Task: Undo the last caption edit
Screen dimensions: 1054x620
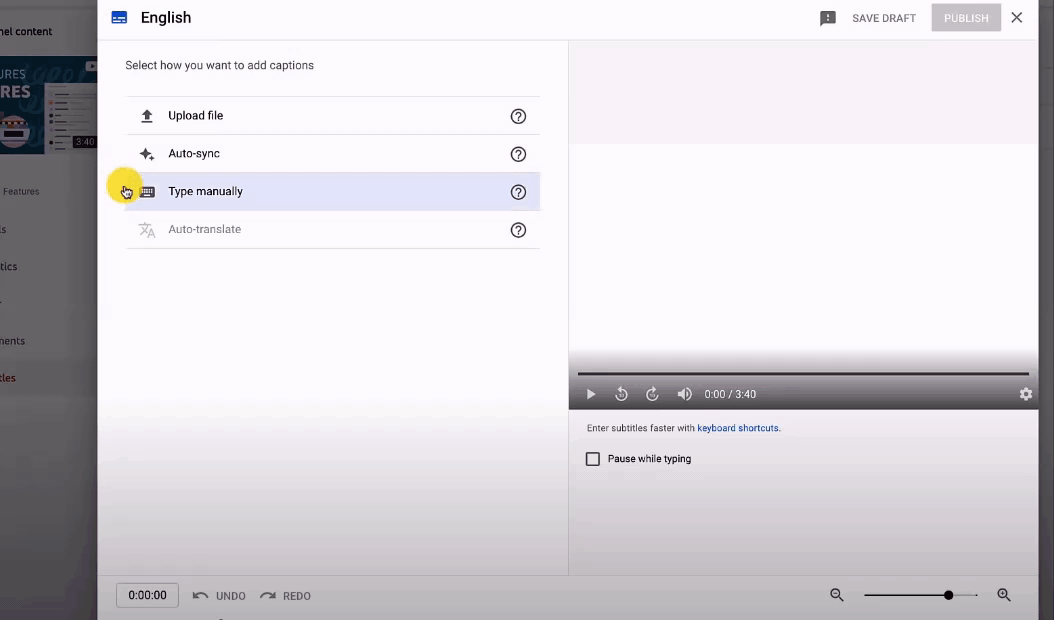Action: [219, 596]
